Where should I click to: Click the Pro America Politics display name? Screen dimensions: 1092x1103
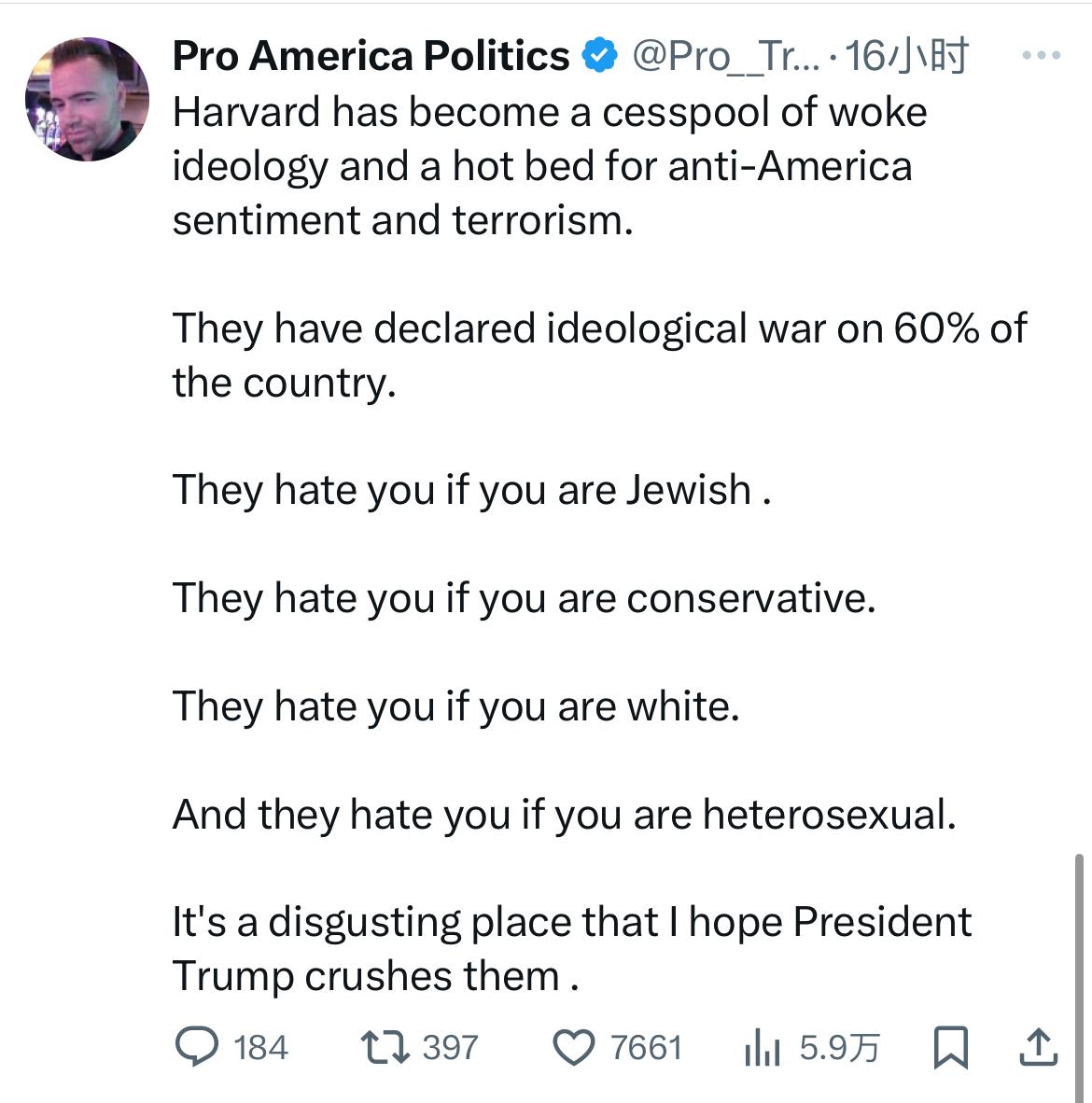pyautogui.click(x=371, y=57)
